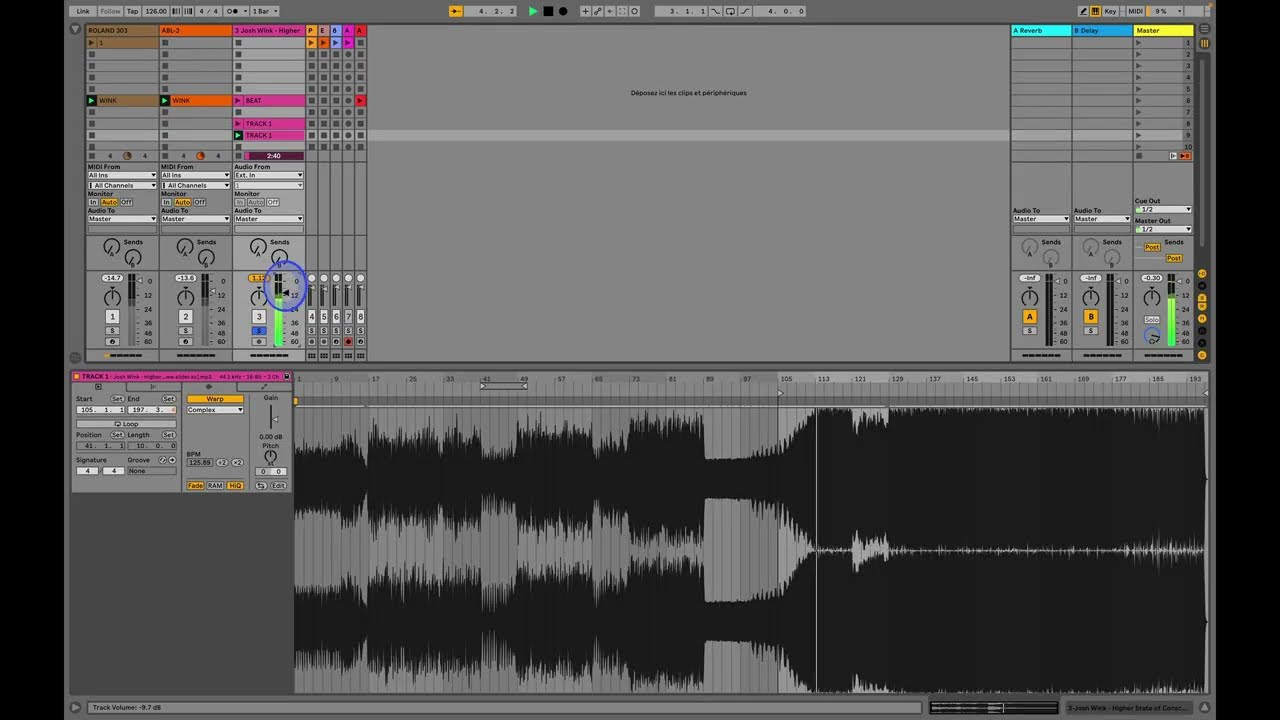Click the clip Gain slider
Screen dimensions: 1280x720
272,419
